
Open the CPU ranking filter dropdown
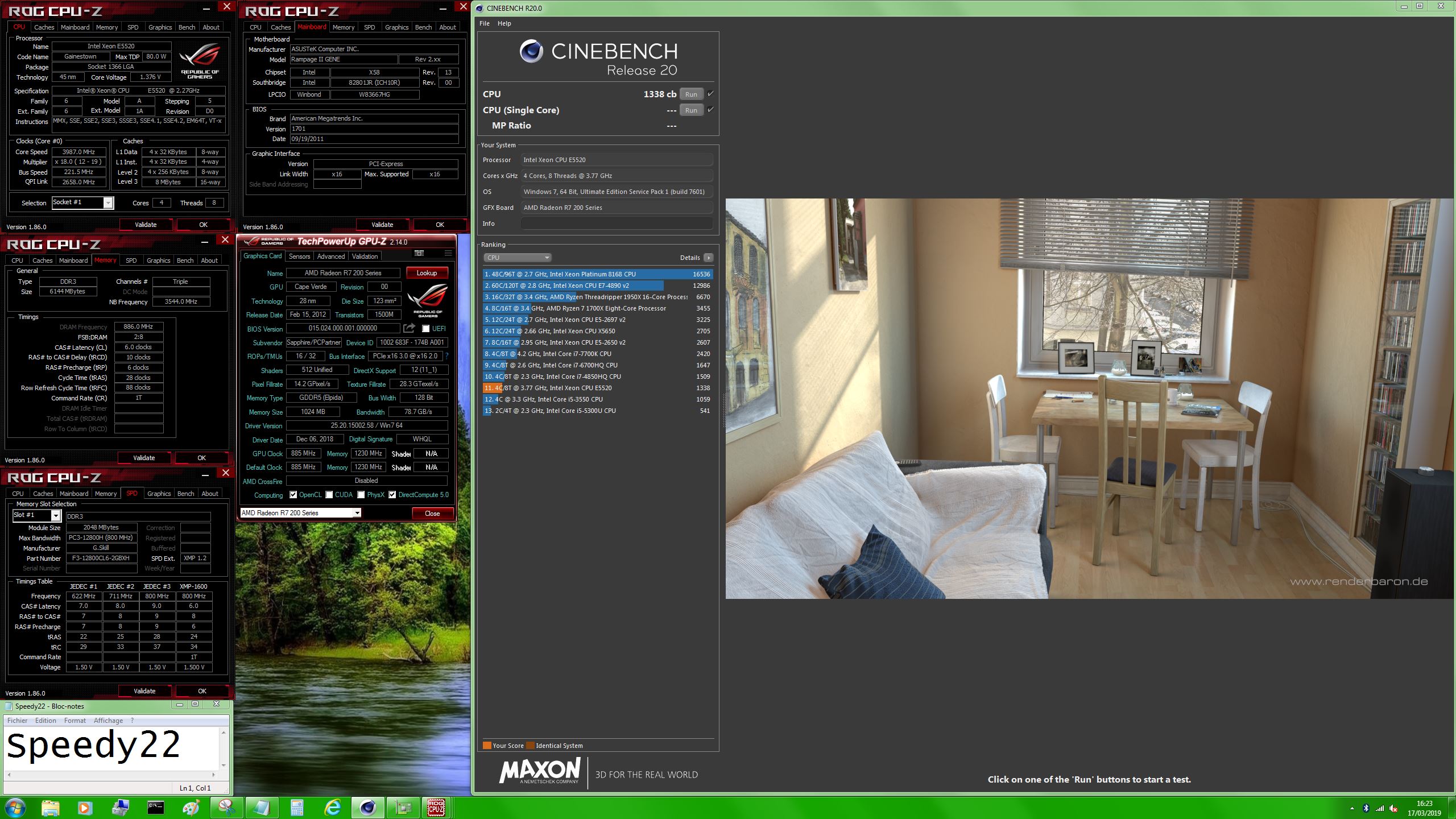(x=517, y=258)
